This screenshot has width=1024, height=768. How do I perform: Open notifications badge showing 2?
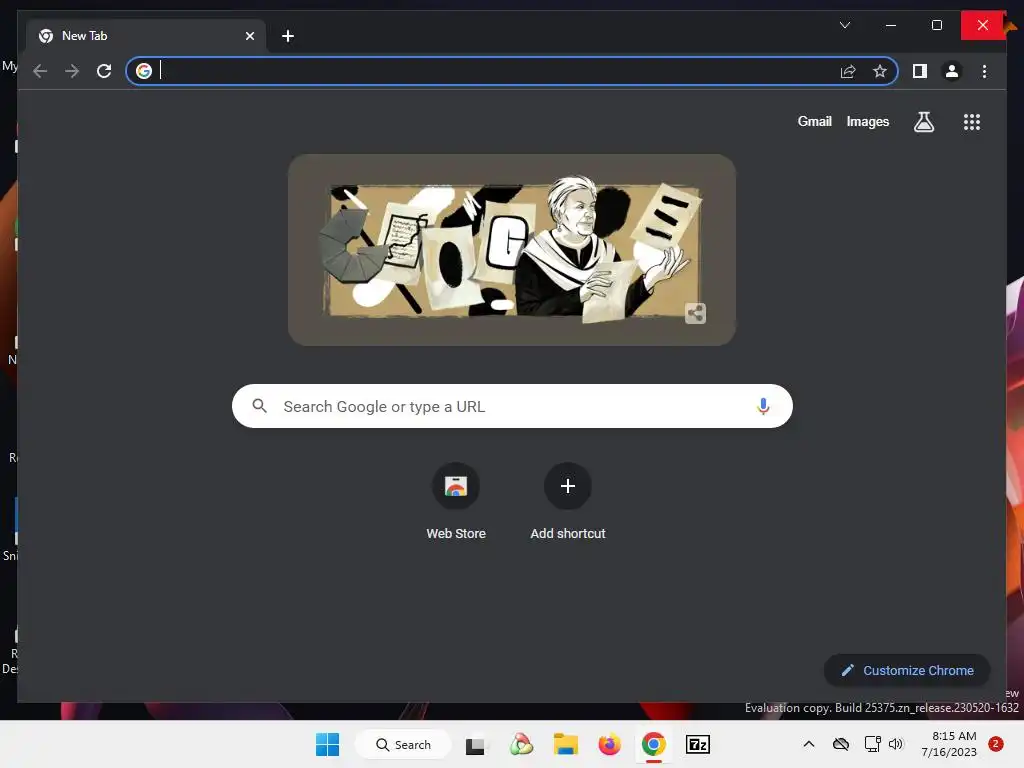pos(995,744)
